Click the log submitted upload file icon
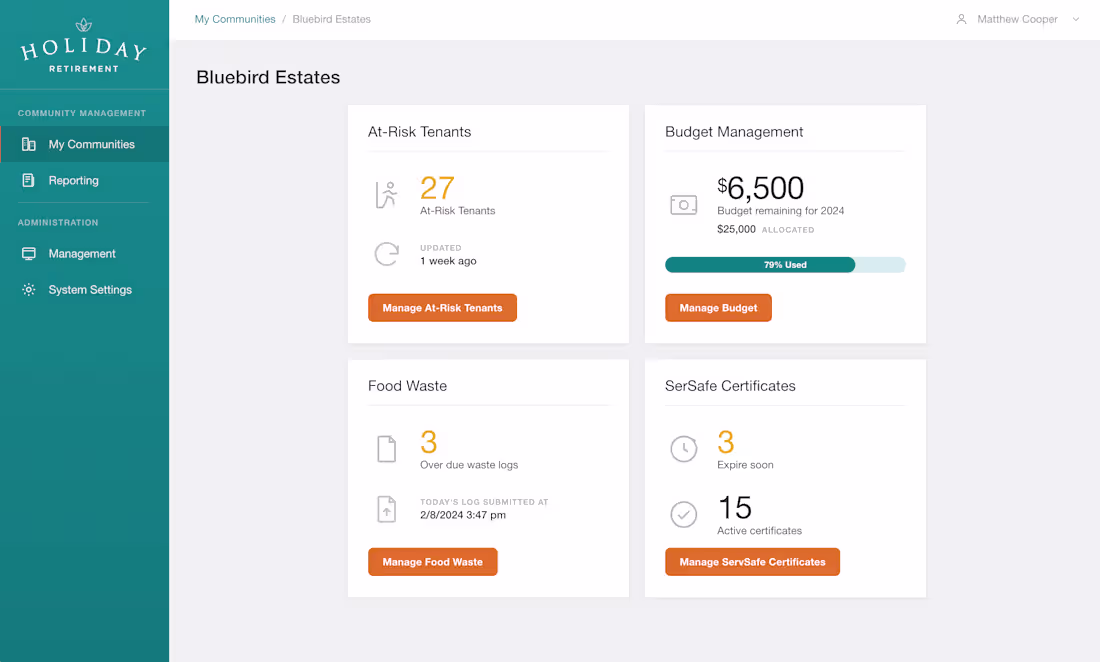The height and width of the screenshot is (662, 1100). pyautogui.click(x=387, y=509)
